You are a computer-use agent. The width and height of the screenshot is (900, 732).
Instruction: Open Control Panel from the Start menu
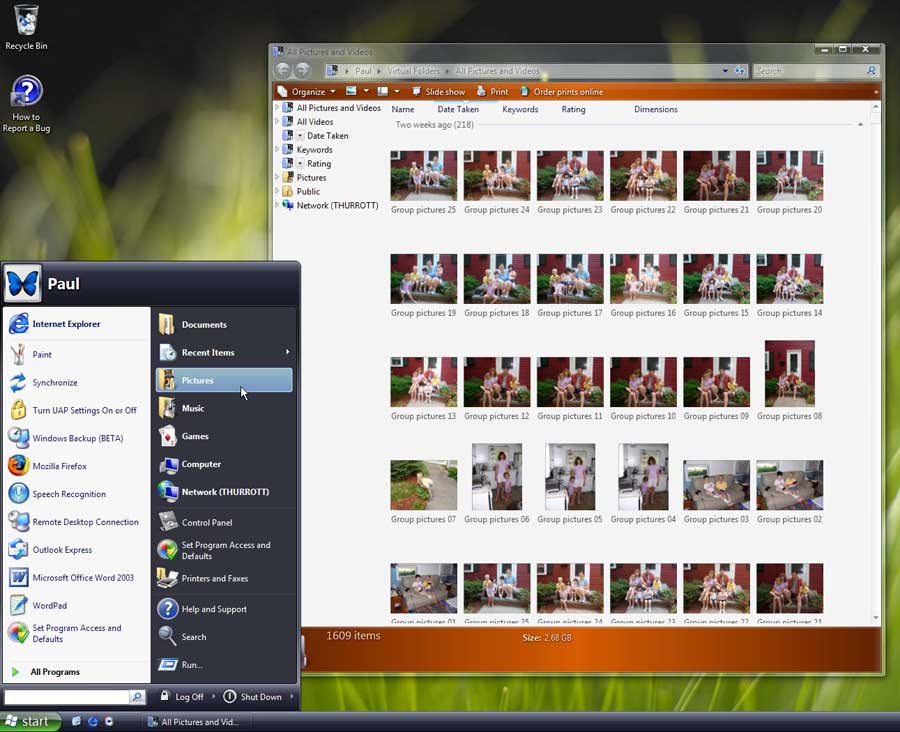coord(206,522)
